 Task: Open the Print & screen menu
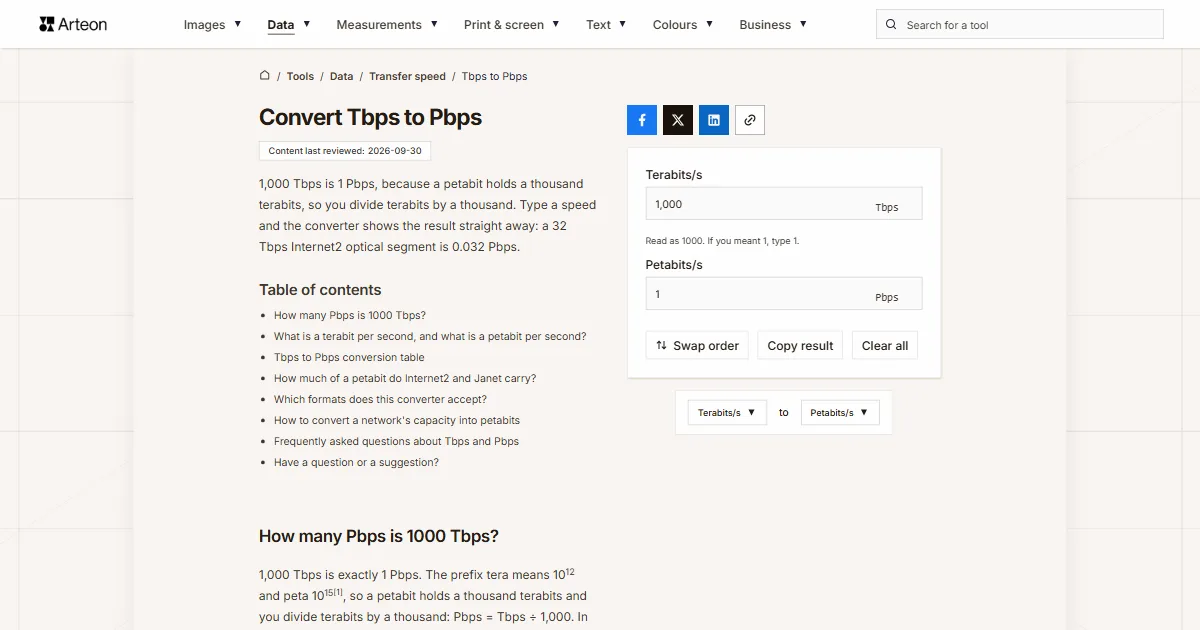click(x=511, y=25)
